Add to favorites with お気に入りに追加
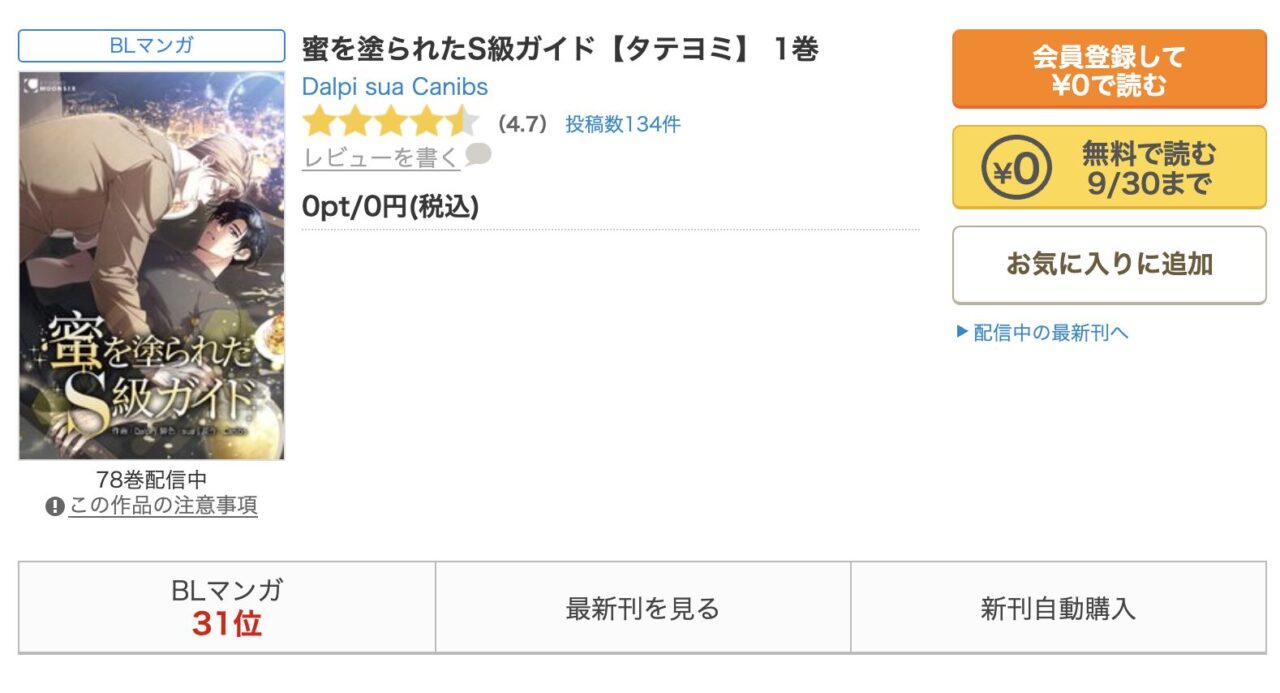Screen dimensions: 1280x693 [x=1109, y=265]
